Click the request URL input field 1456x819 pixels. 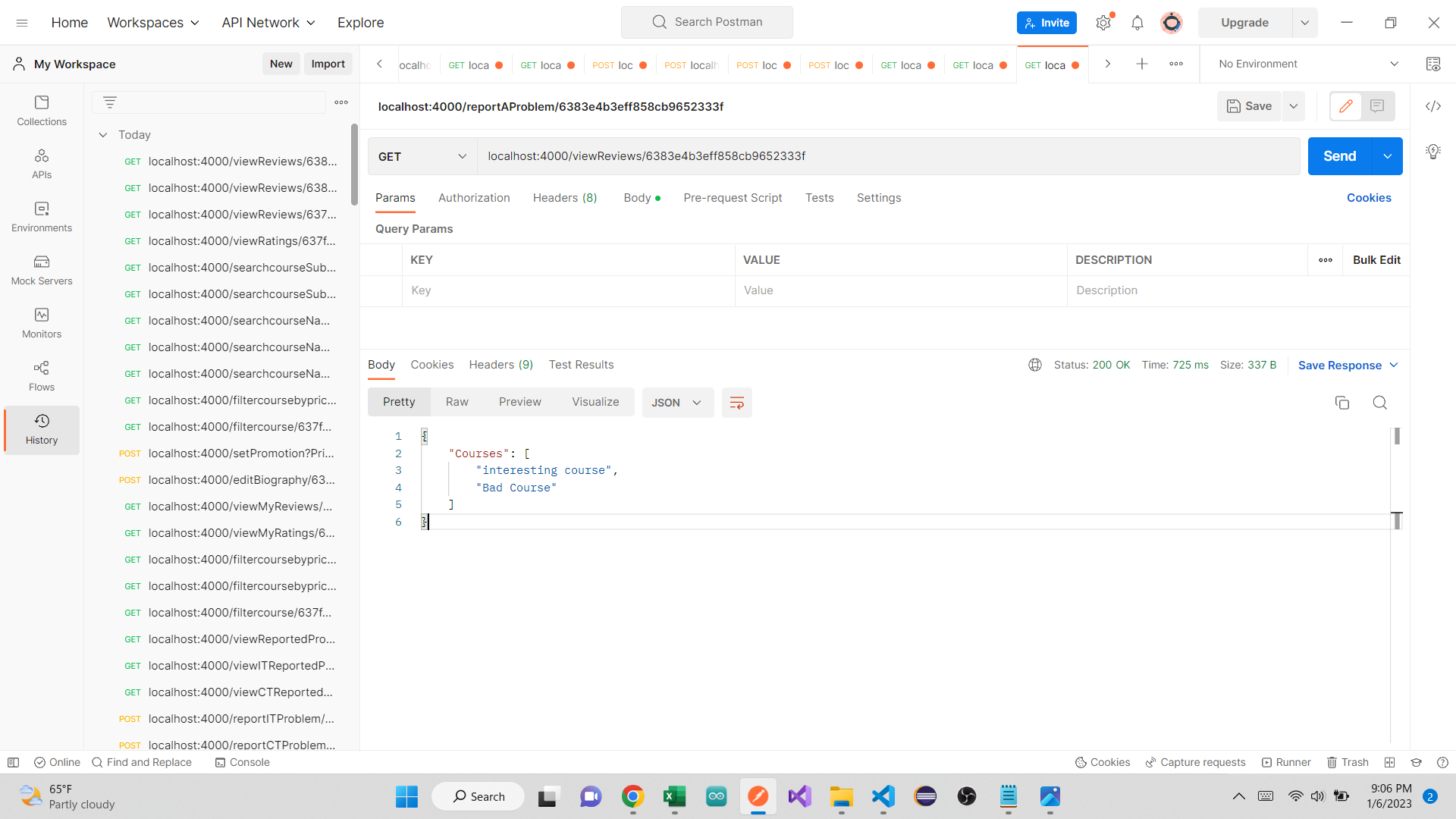pyautogui.click(x=888, y=156)
